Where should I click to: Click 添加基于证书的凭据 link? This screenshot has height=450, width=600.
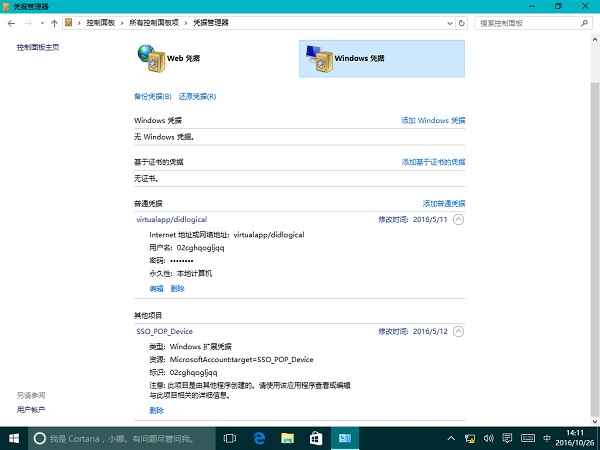point(434,162)
